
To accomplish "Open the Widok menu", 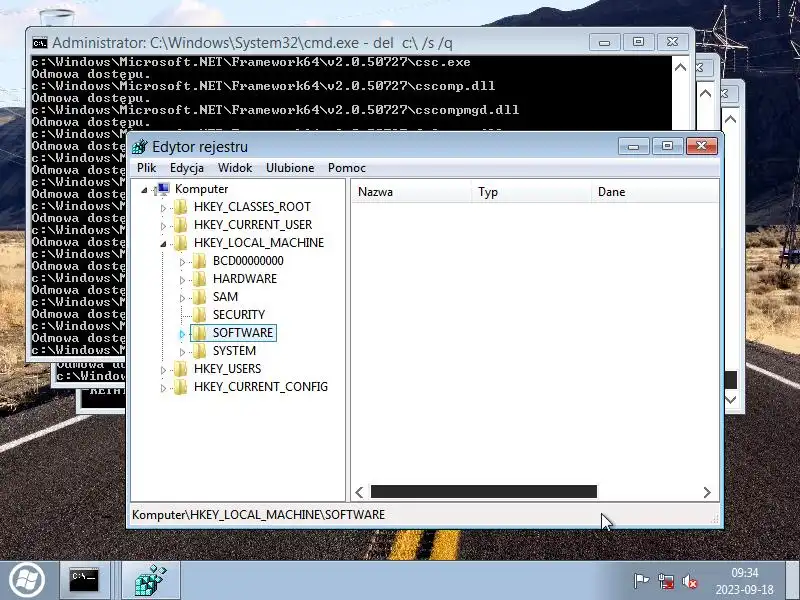I will 235,168.
